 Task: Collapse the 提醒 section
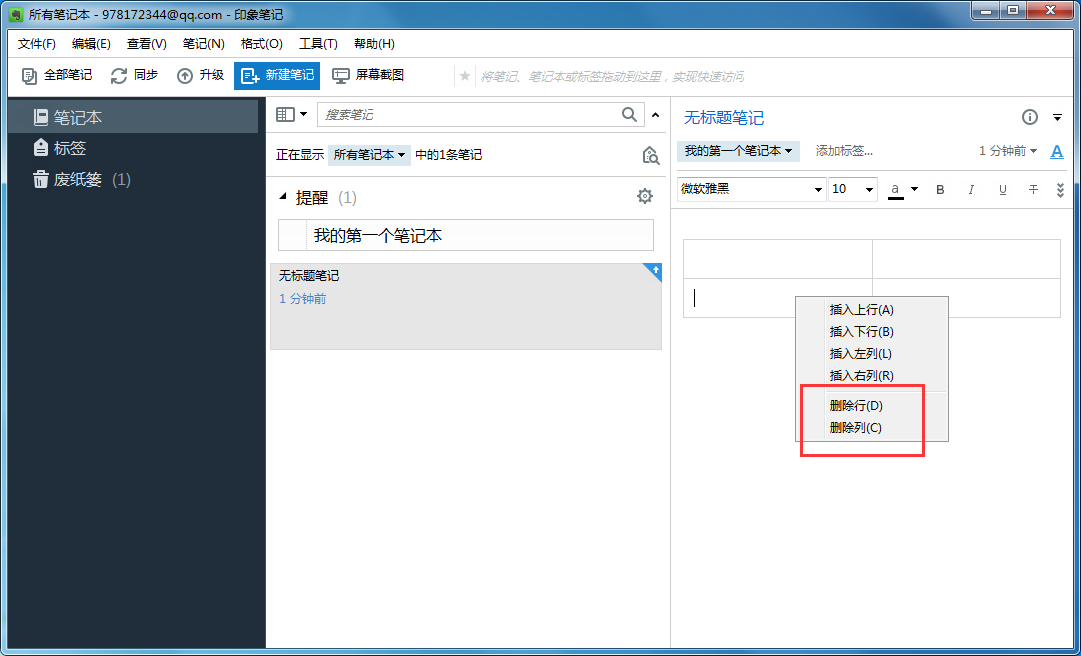pyautogui.click(x=283, y=196)
